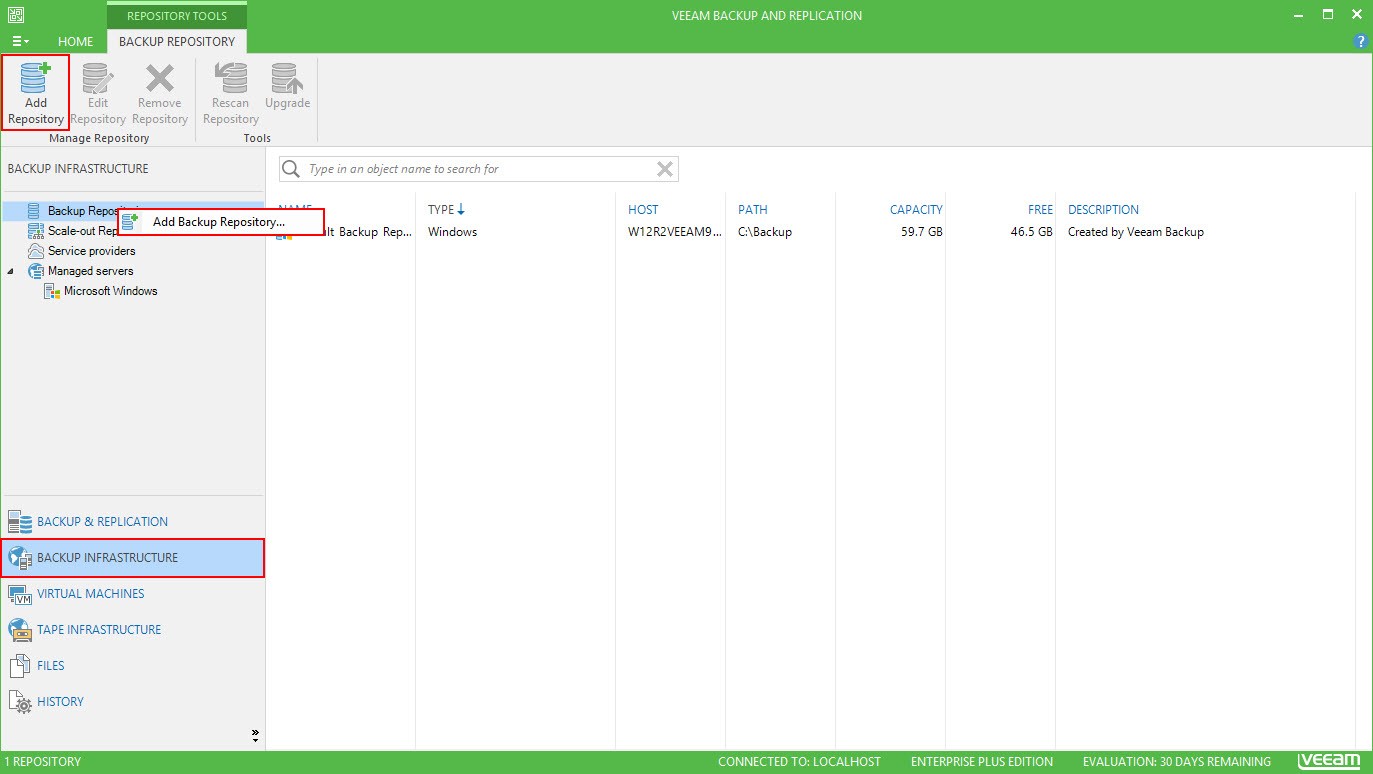This screenshot has height=774, width=1373.
Task: Select Managed servers tree node
Action: click(x=90, y=271)
